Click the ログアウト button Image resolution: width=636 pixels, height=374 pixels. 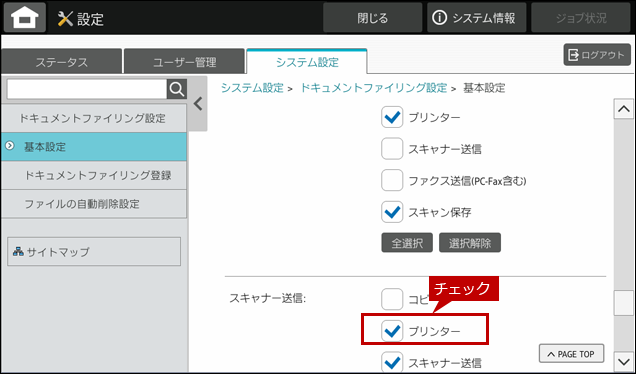597,55
